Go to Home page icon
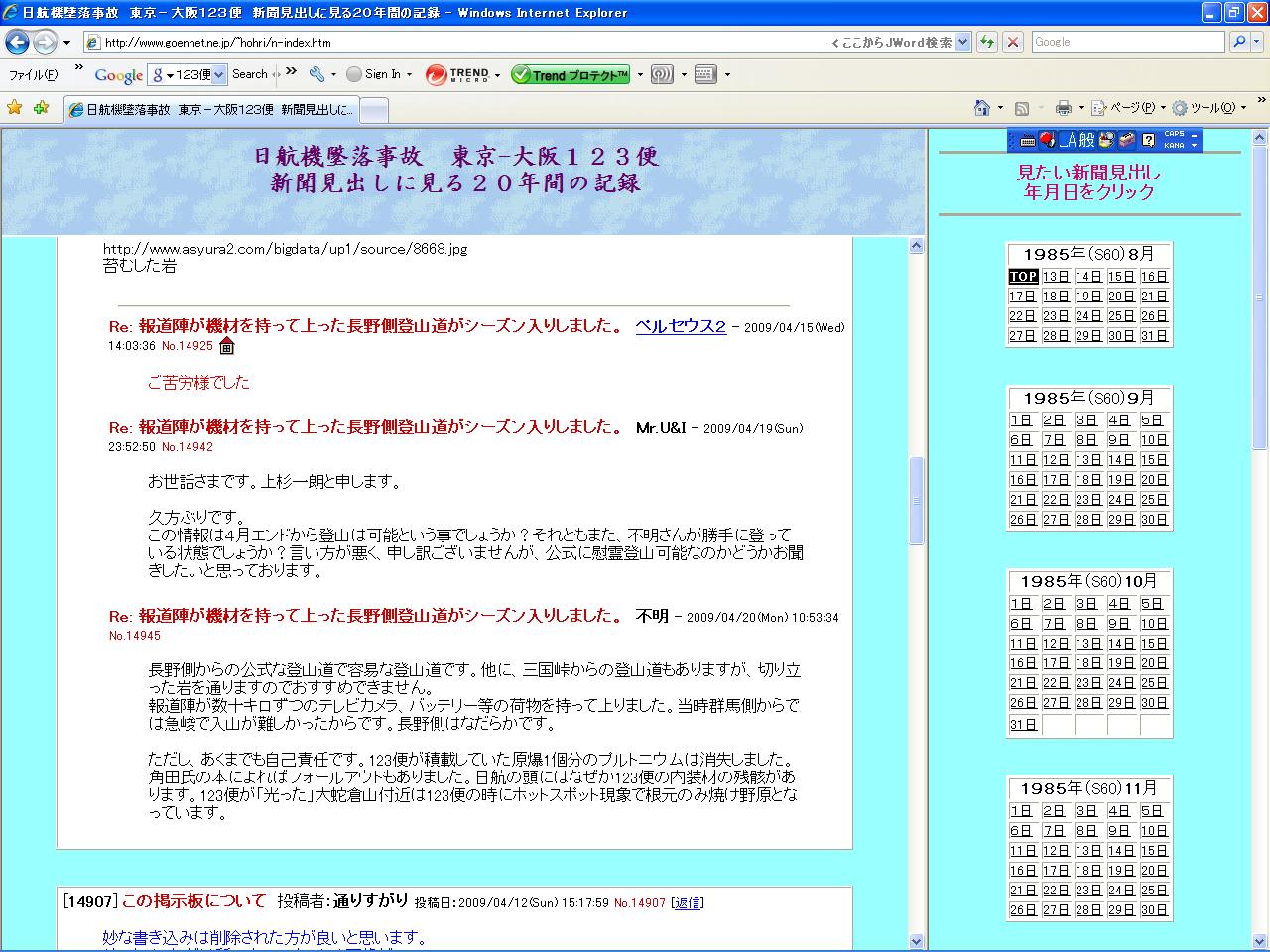 tap(982, 108)
